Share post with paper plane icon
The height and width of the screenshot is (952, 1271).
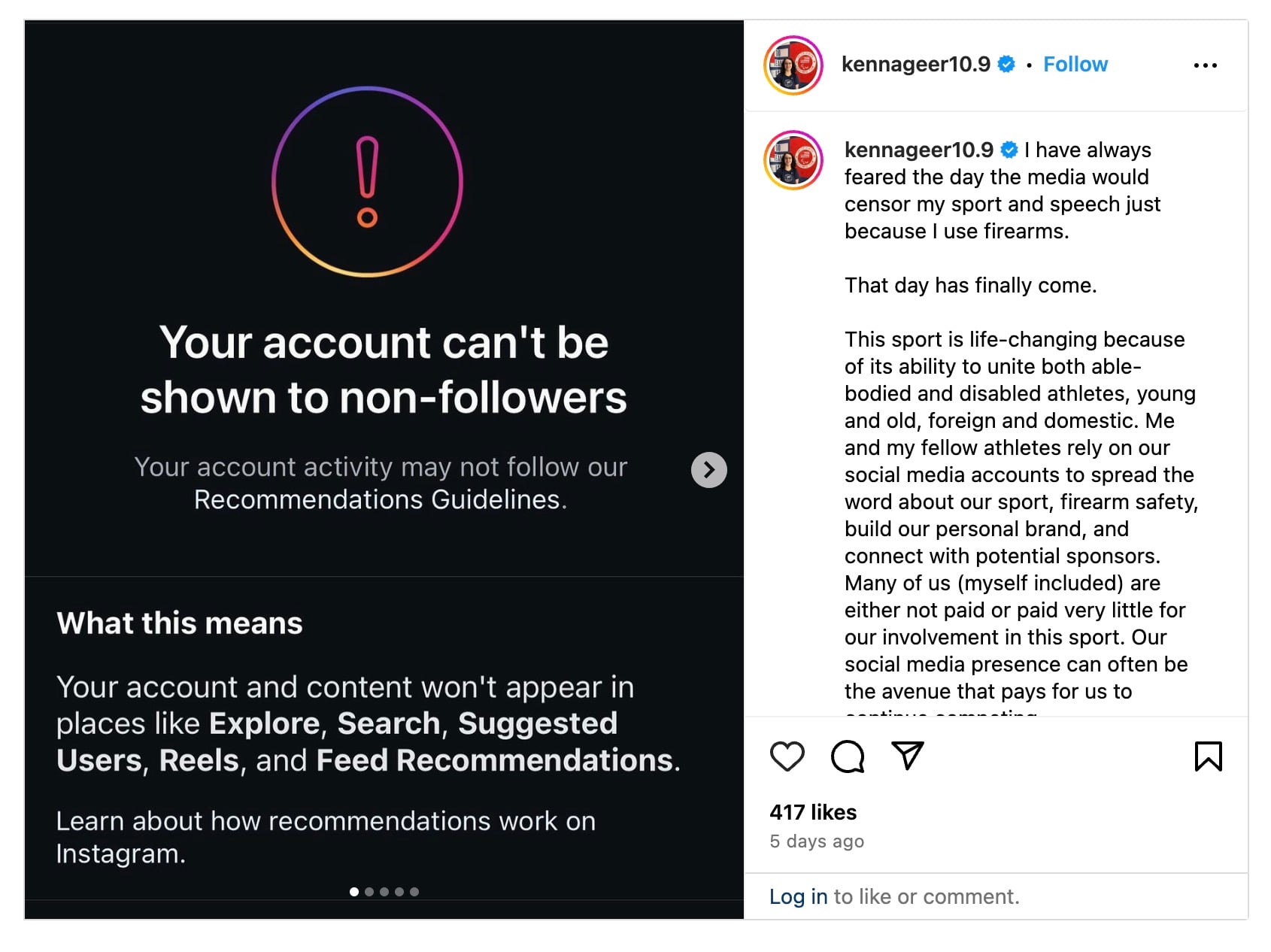[908, 756]
